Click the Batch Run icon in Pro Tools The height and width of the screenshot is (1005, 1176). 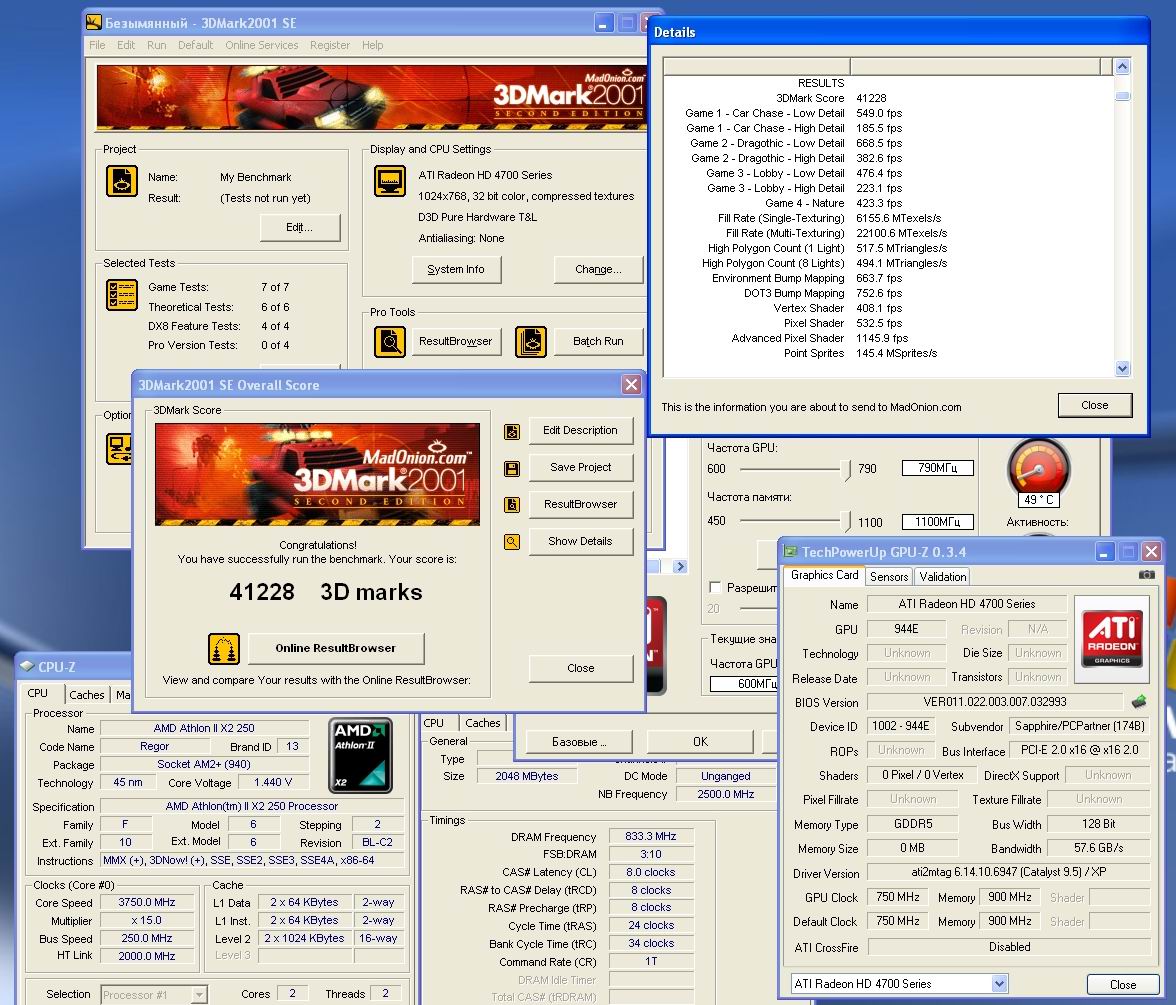[x=531, y=342]
